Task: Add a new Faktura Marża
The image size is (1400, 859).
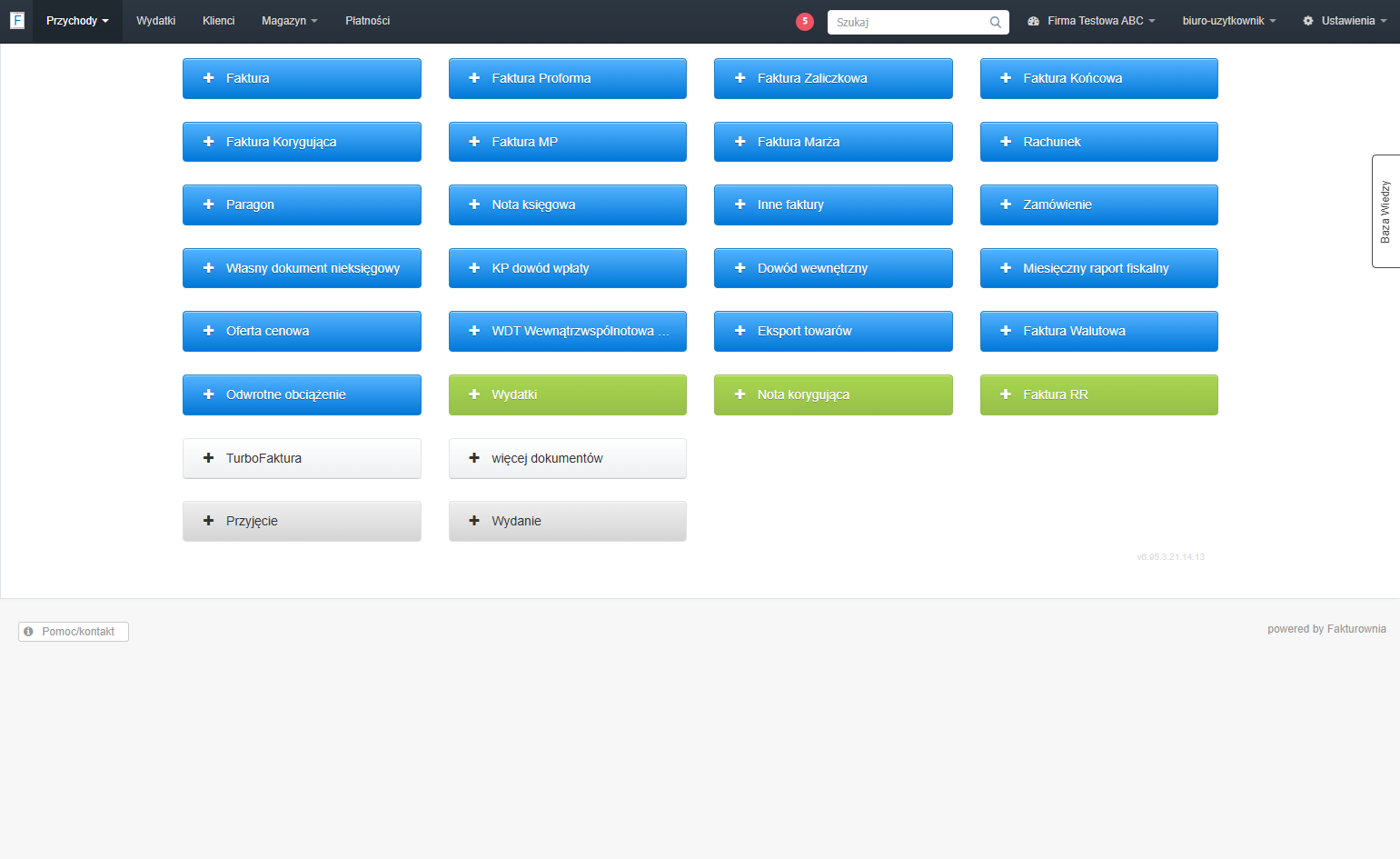Action: (833, 142)
